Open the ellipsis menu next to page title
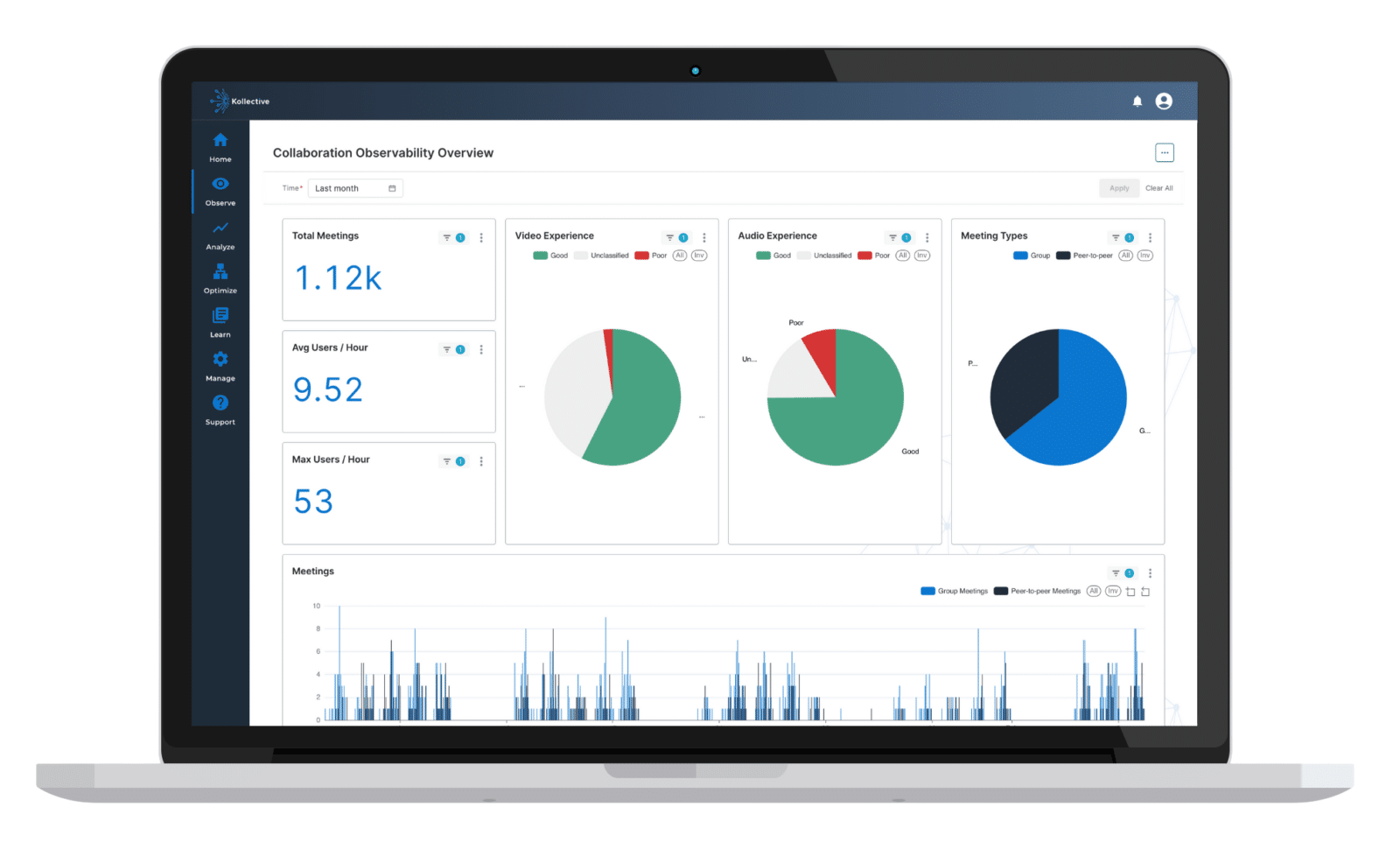The width and height of the screenshot is (1400, 849). click(x=1165, y=152)
